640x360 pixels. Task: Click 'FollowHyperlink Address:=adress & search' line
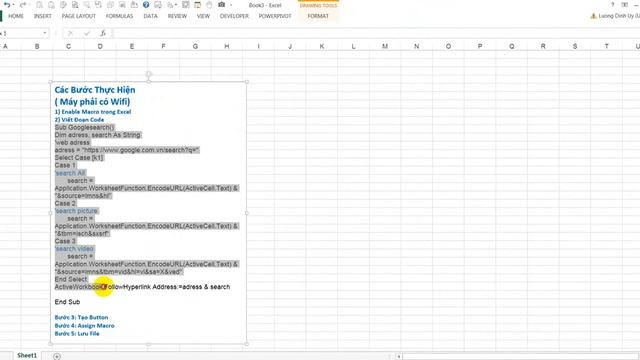[142, 287]
